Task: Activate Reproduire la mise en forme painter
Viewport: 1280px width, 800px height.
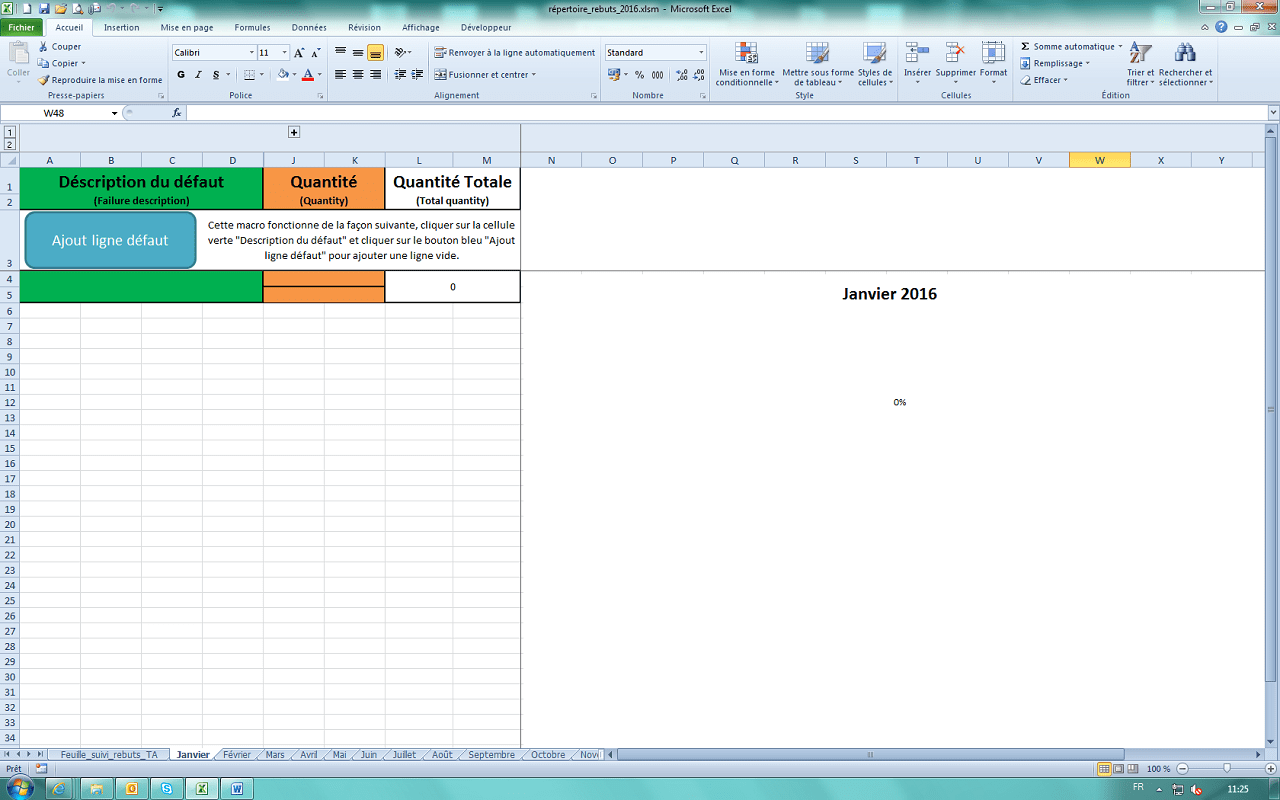Action: (x=100, y=80)
